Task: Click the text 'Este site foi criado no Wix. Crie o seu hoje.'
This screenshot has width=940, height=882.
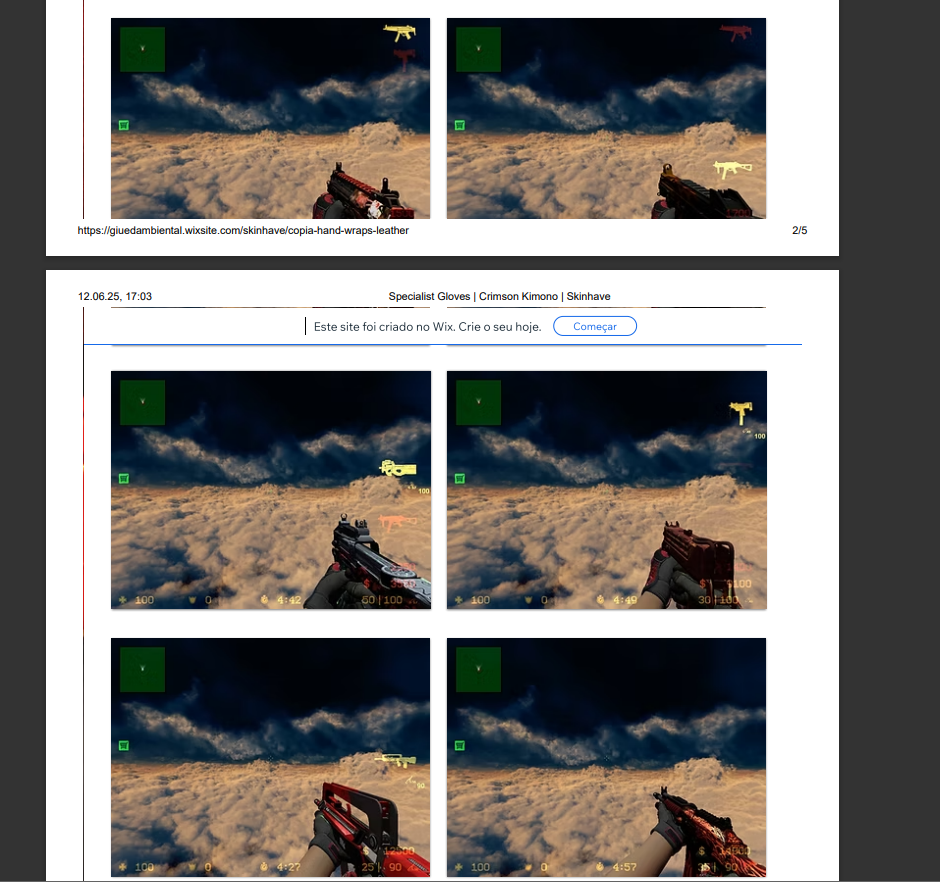Action: tap(427, 327)
